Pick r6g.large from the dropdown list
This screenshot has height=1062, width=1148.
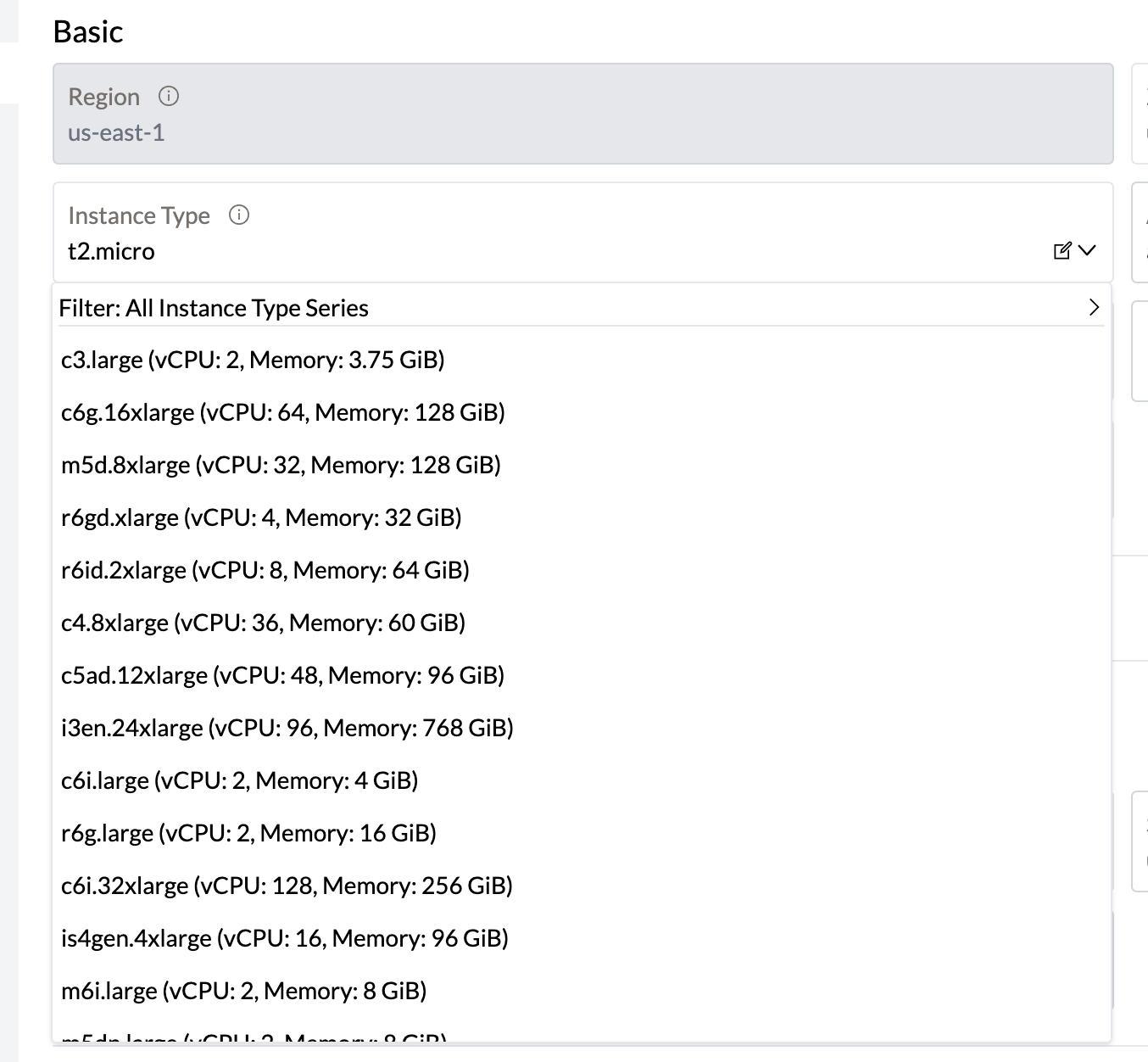click(x=248, y=832)
